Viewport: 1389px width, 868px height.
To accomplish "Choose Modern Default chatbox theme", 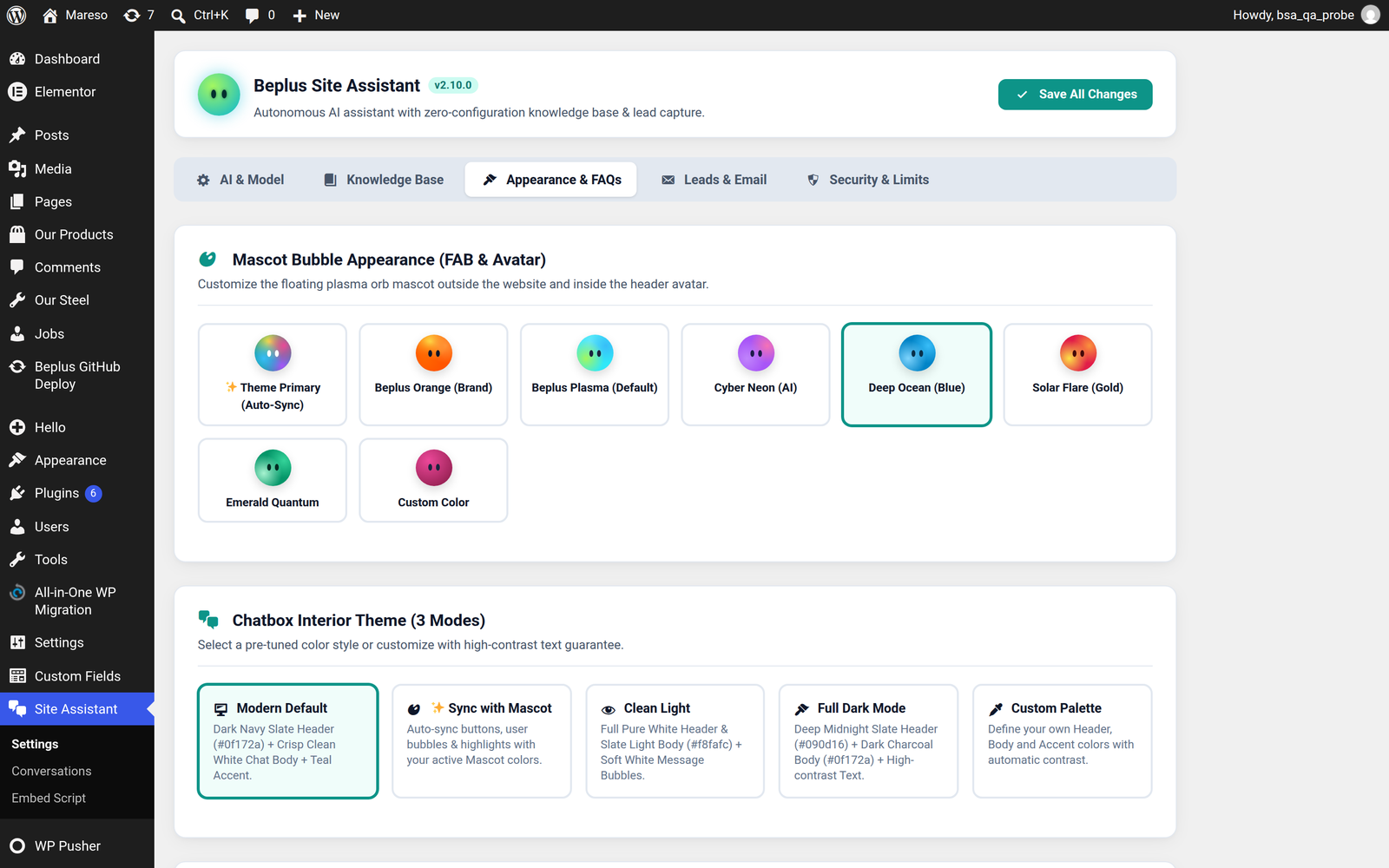I will [x=288, y=741].
